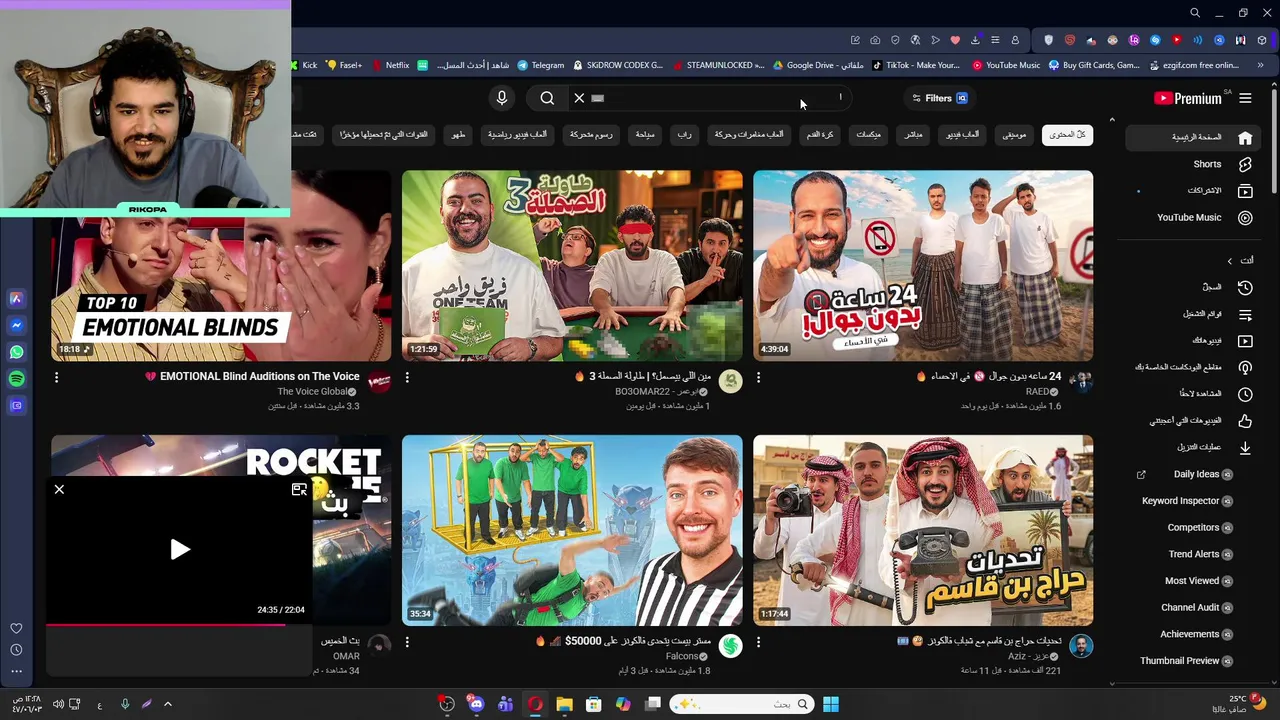Open the Telegram bookmark

coord(541,65)
